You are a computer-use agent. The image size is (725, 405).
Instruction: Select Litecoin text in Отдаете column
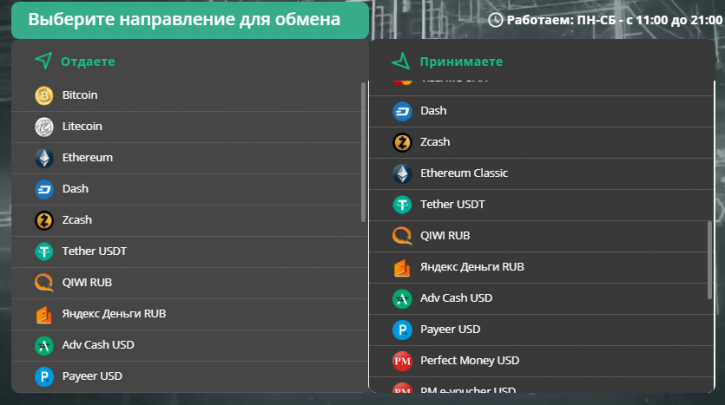point(82,126)
